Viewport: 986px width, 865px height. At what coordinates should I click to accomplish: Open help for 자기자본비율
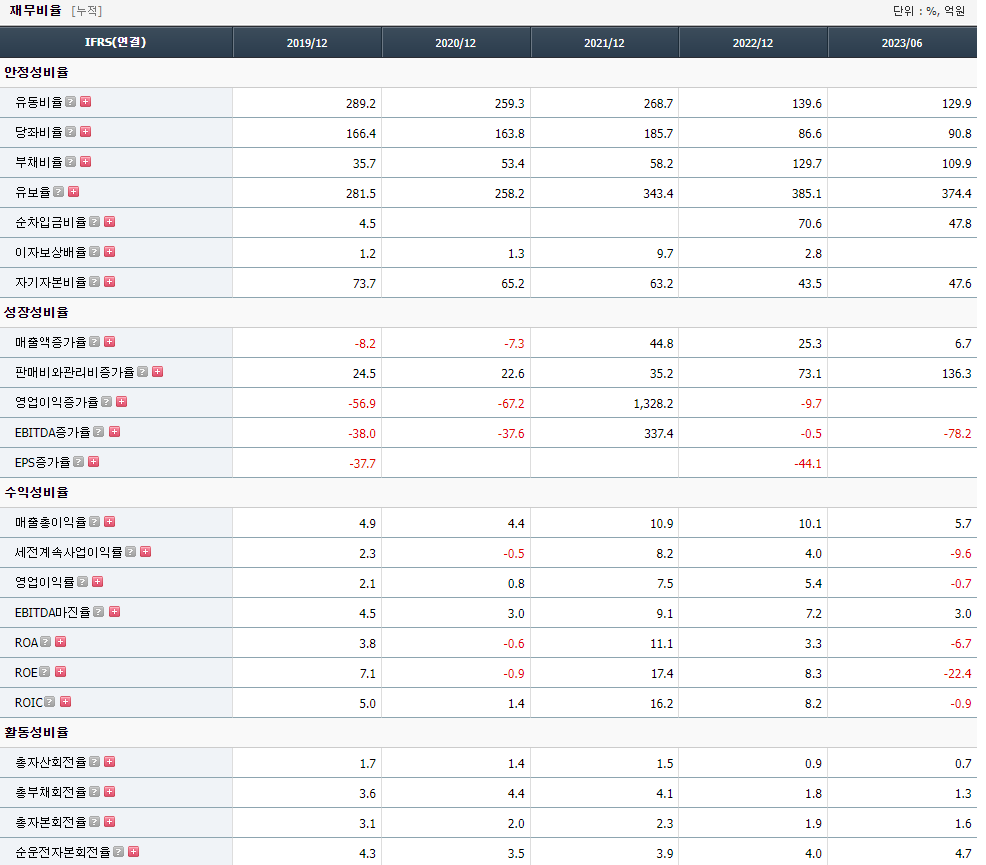tap(94, 282)
